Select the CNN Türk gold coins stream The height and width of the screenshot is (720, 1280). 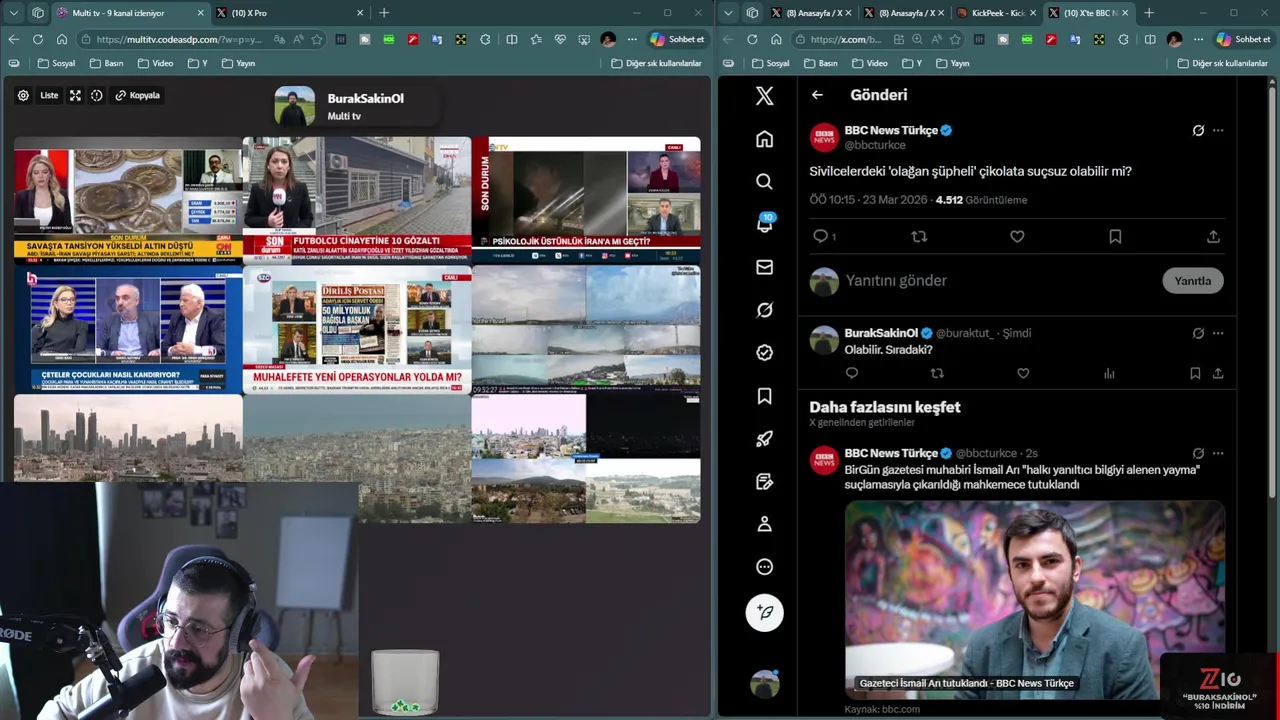[x=128, y=200]
